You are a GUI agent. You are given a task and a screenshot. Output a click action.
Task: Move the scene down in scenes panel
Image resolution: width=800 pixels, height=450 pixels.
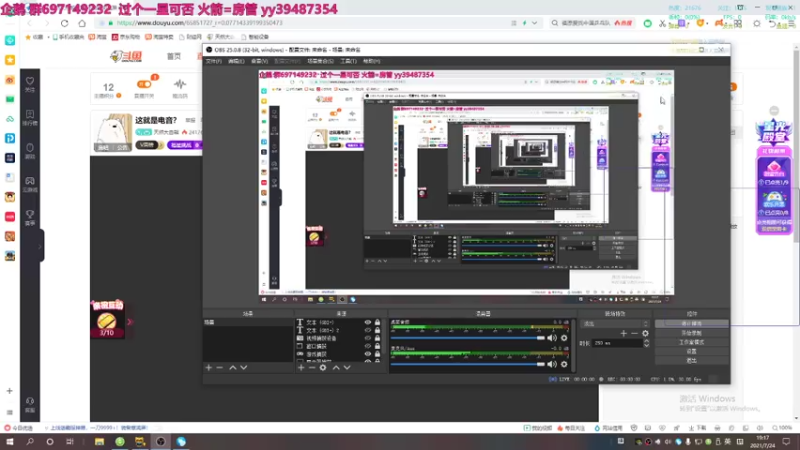coord(244,367)
